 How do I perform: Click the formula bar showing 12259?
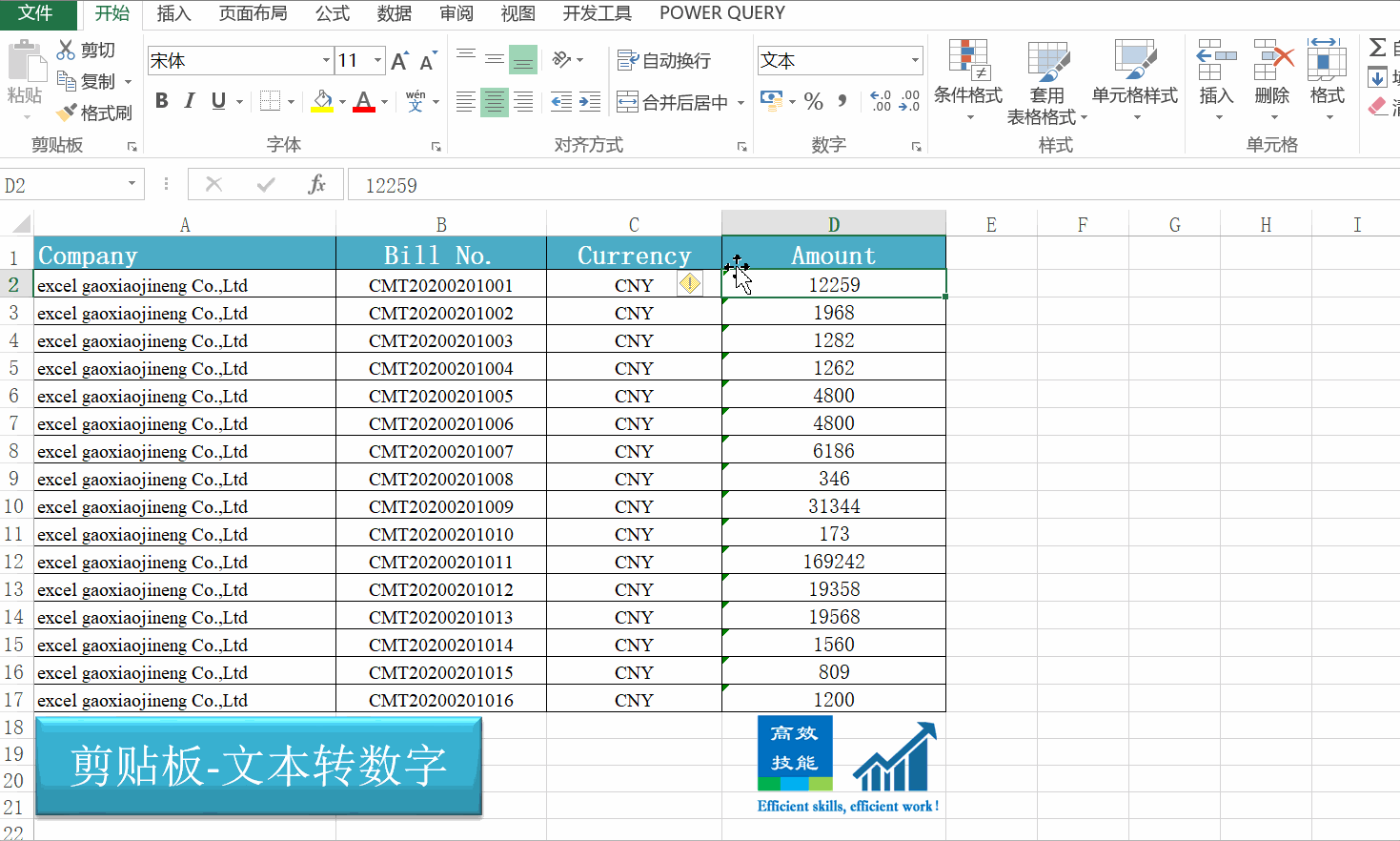(x=872, y=185)
